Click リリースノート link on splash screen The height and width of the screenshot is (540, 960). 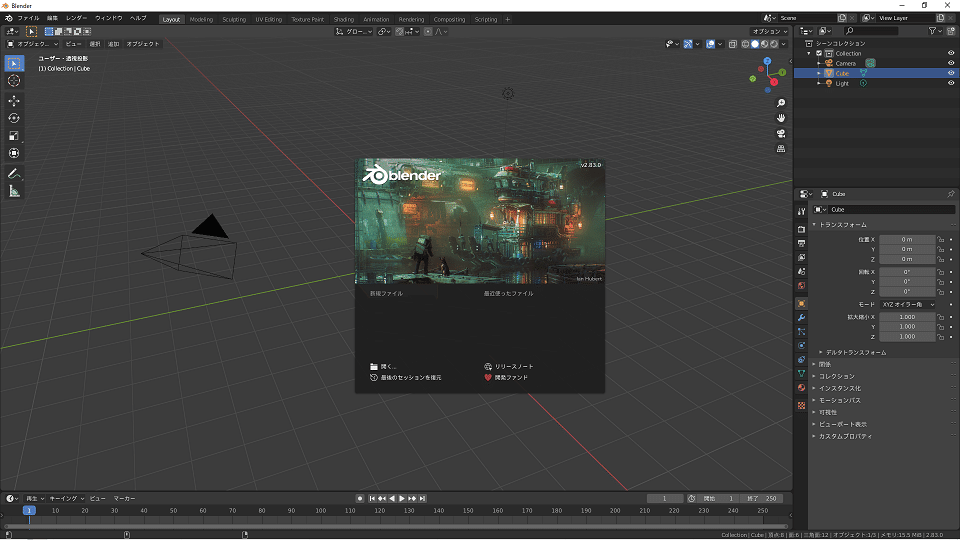[x=514, y=367]
